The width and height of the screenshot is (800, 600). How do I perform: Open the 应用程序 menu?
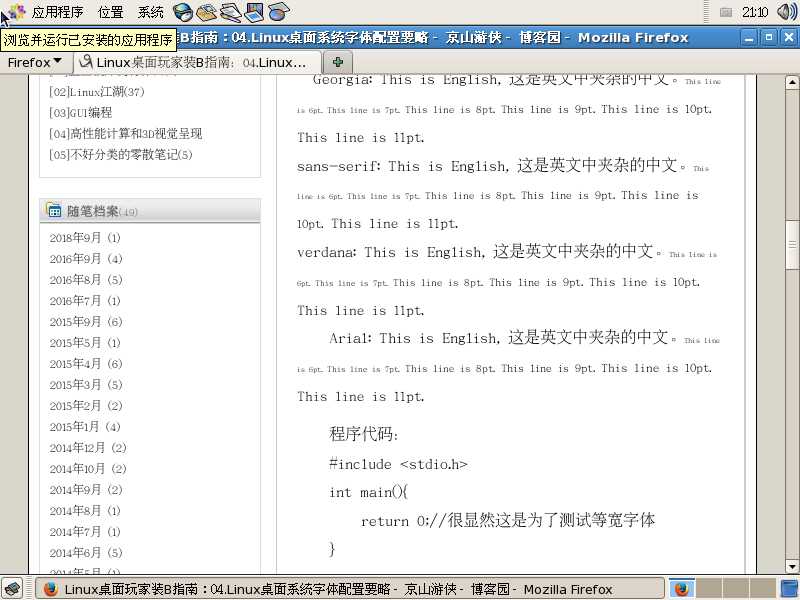pyautogui.click(x=57, y=12)
